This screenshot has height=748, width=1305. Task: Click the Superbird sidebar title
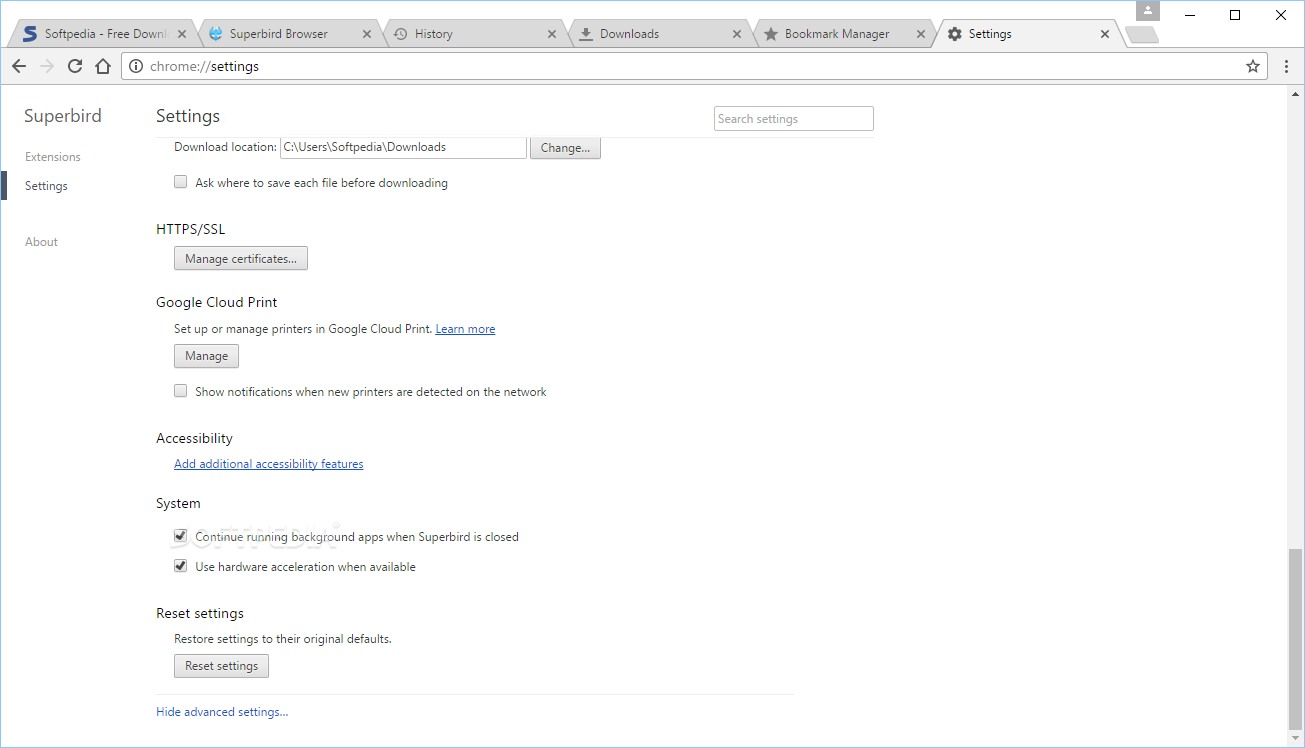click(x=63, y=116)
